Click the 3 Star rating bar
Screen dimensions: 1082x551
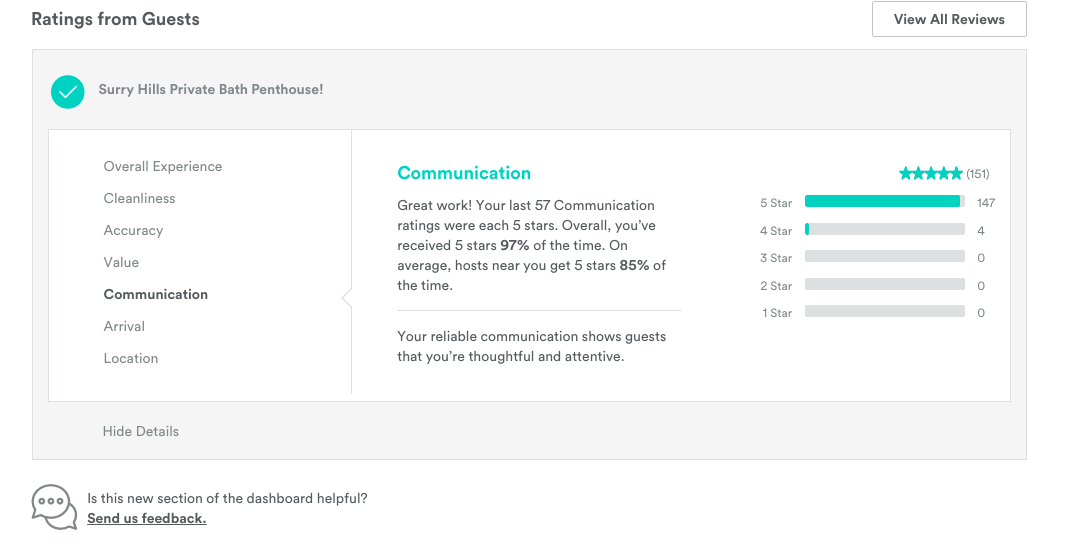pyautogui.click(x=885, y=257)
